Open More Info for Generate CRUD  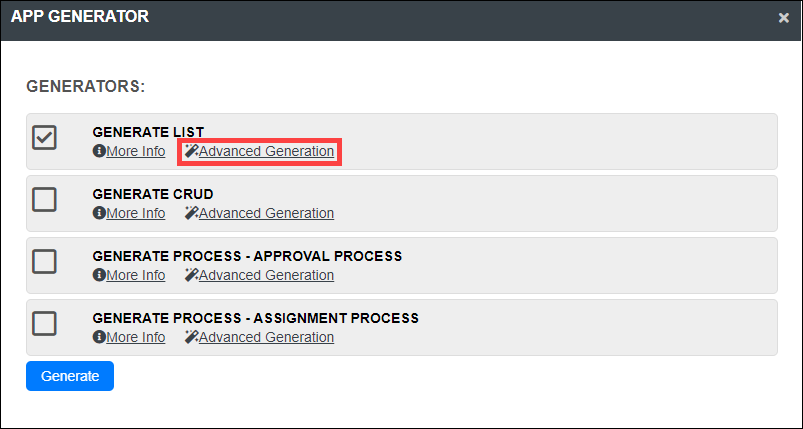tap(136, 213)
